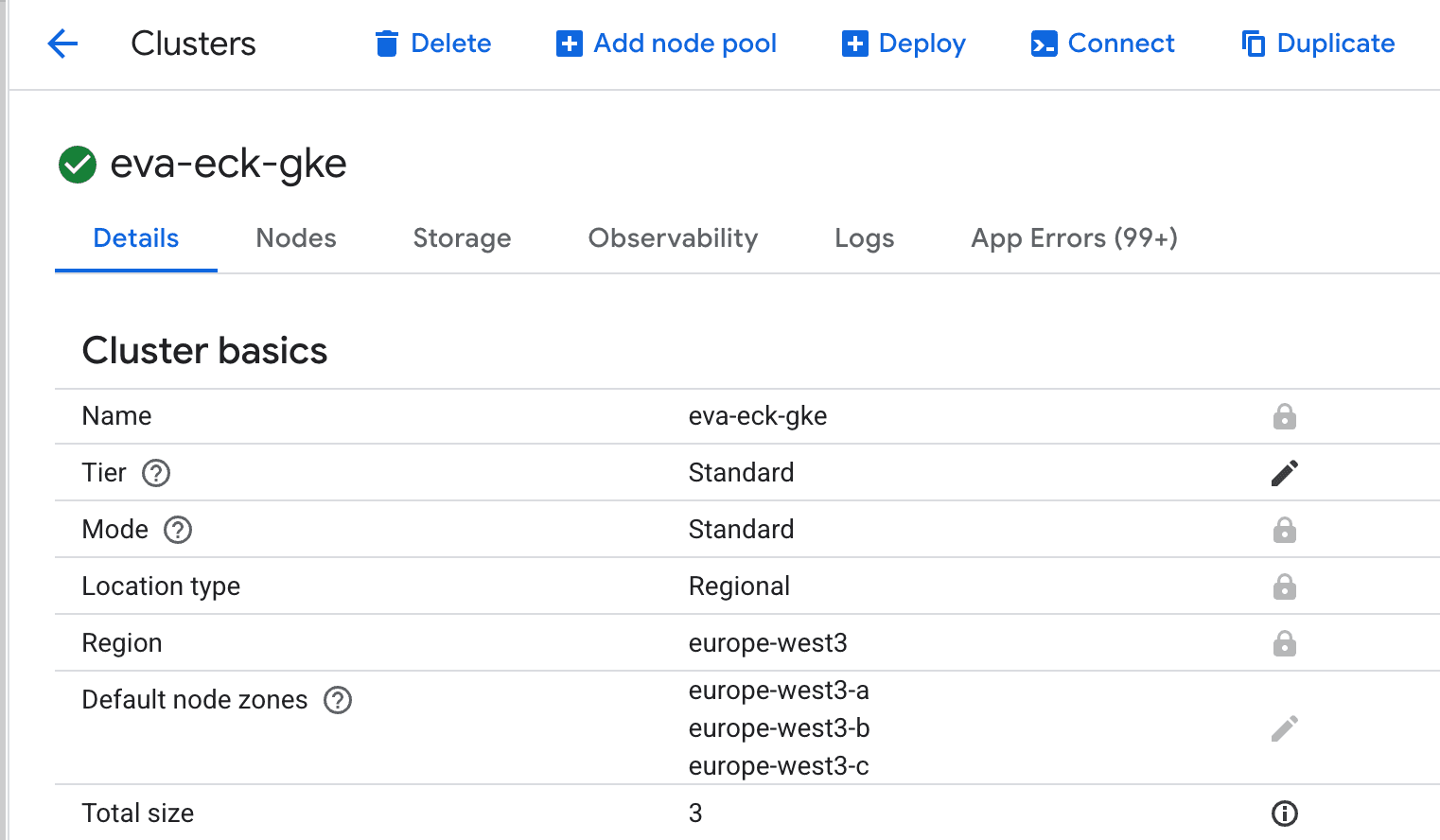This screenshot has width=1440, height=840.
Task: View the Logs tab
Action: tap(864, 238)
